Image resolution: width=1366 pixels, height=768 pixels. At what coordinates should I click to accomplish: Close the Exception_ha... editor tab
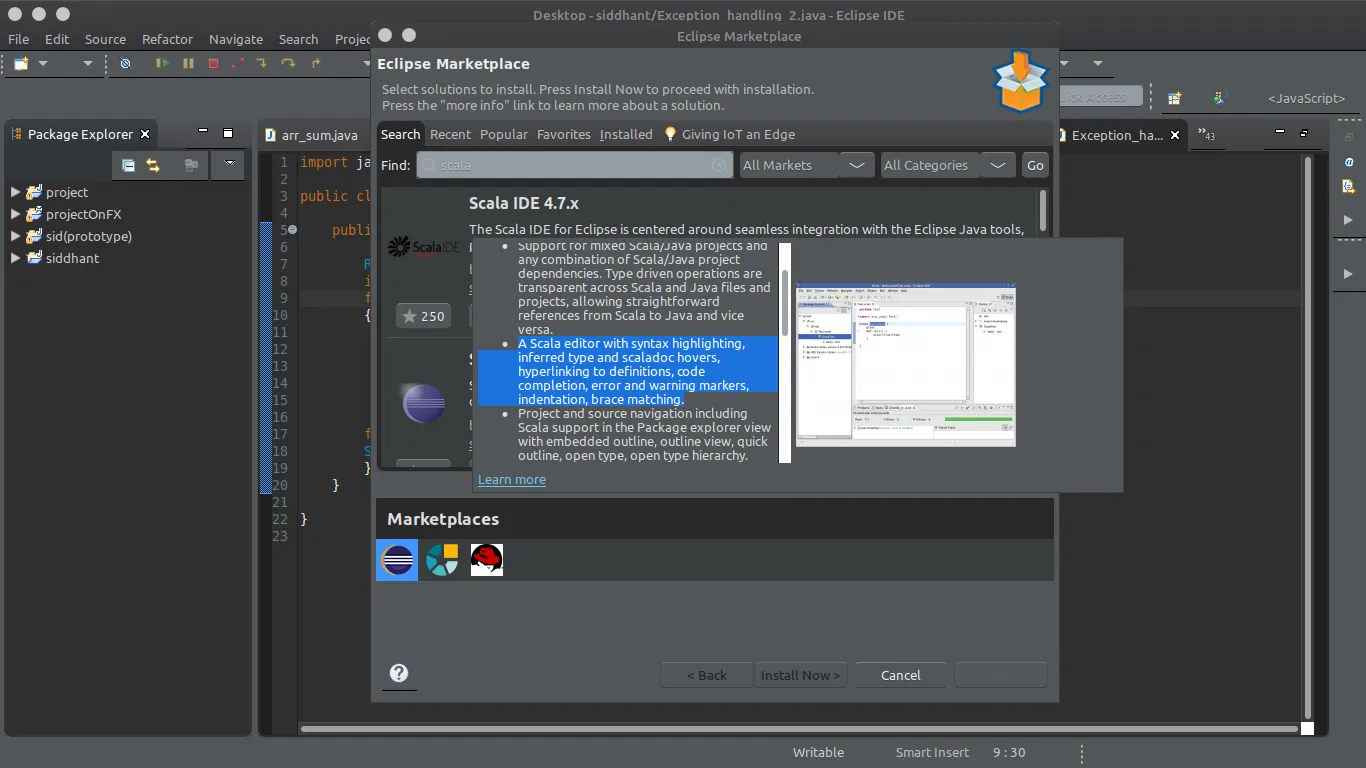tap(1175, 134)
